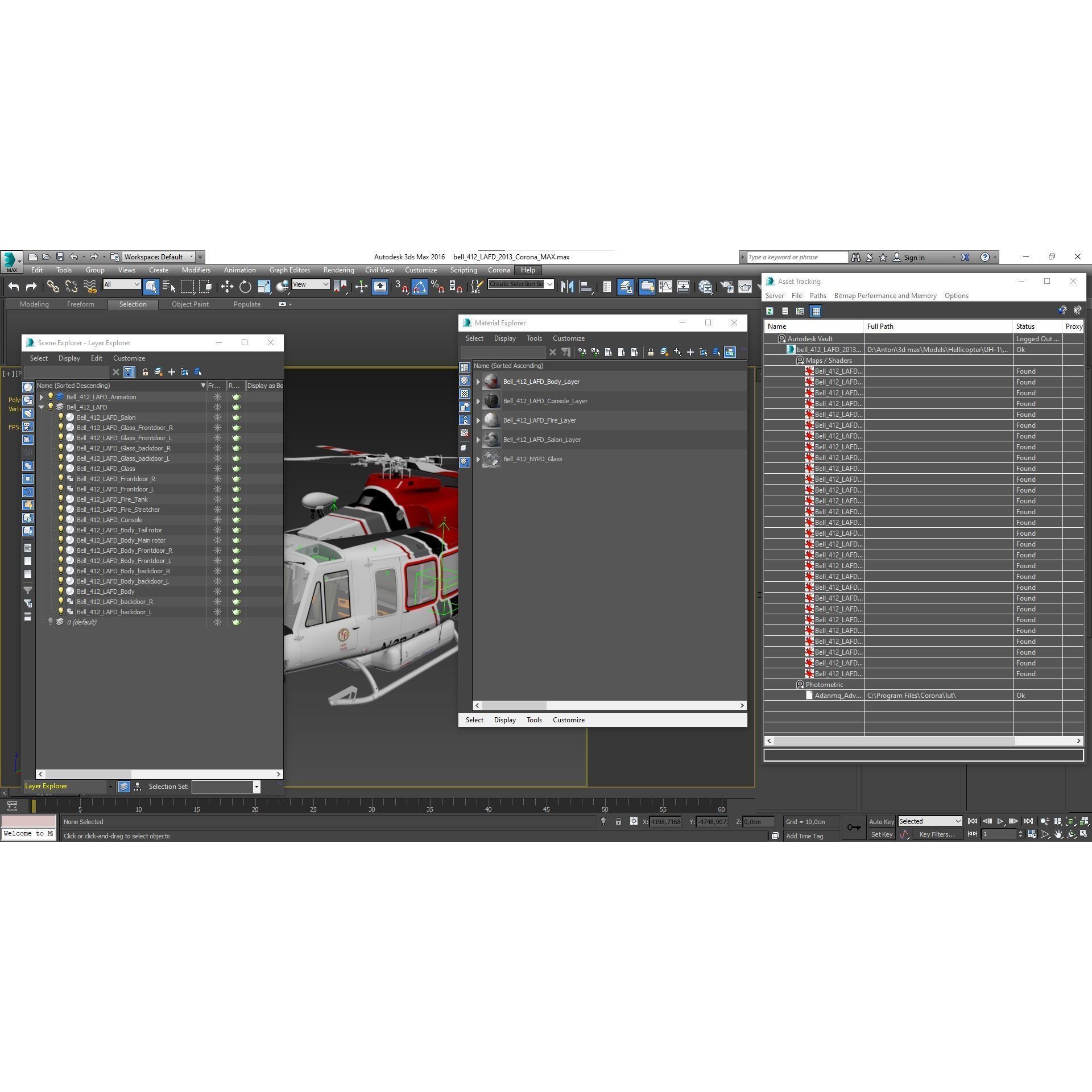Viewport: 1092px width, 1092px height.
Task: Click the table view icon in Asset Tracking
Action: pyautogui.click(x=816, y=311)
